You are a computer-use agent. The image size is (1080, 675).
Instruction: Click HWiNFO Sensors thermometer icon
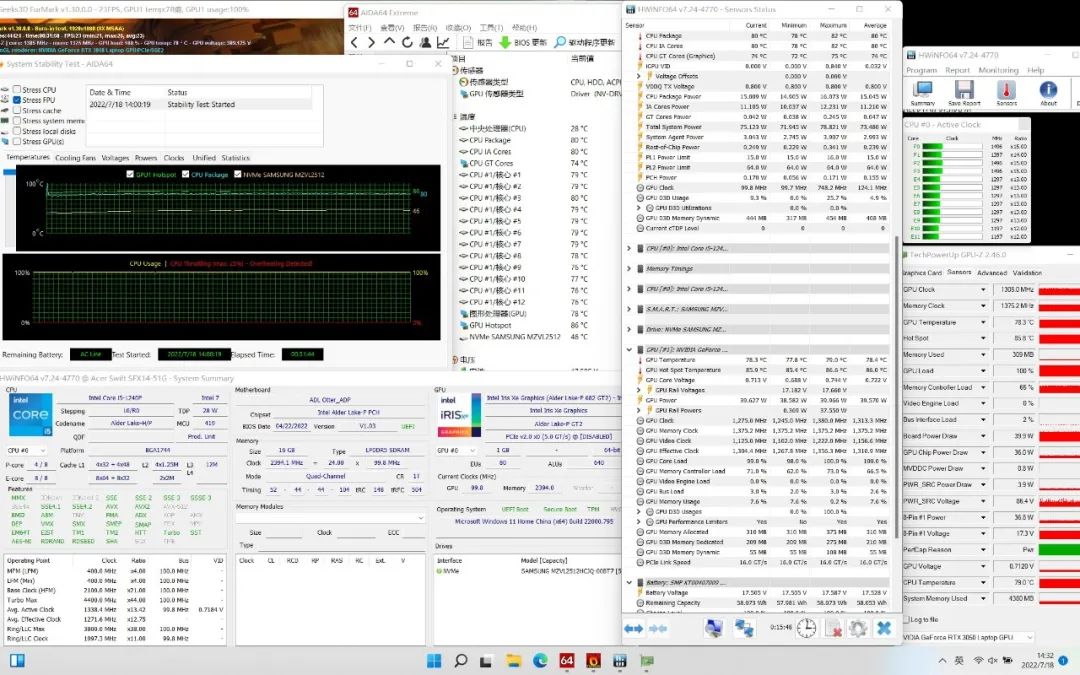point(1005,91)
